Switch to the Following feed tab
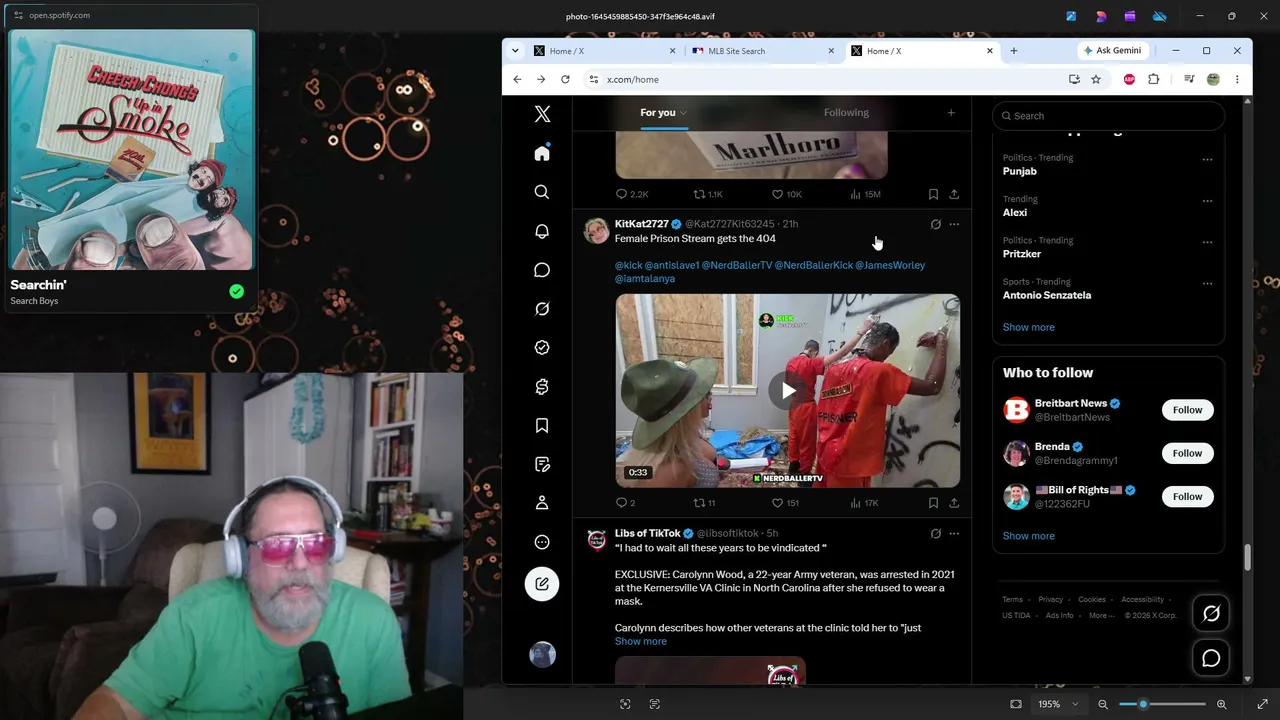 [846, 113]
